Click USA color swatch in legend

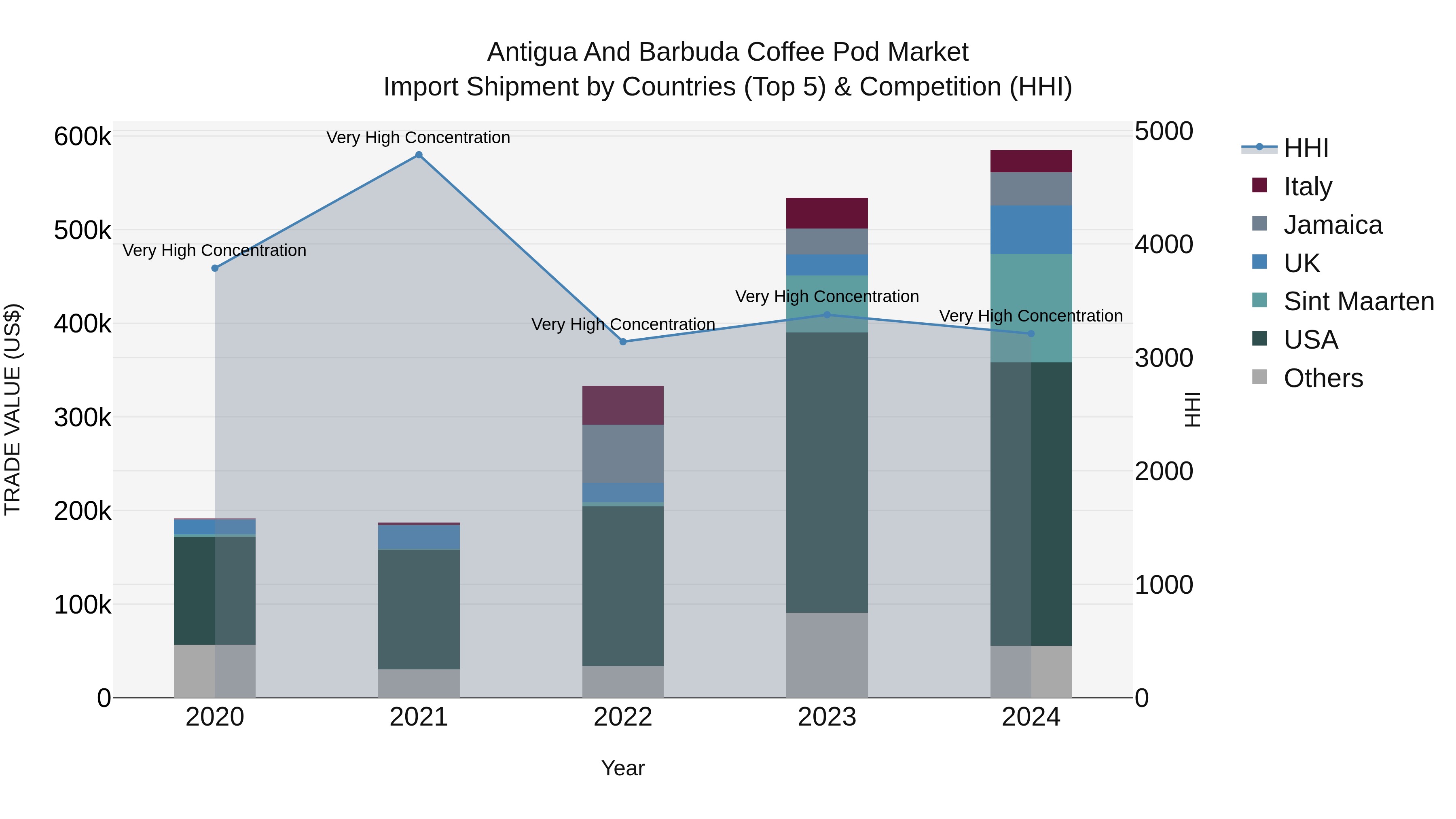[x=1259, y=339]
